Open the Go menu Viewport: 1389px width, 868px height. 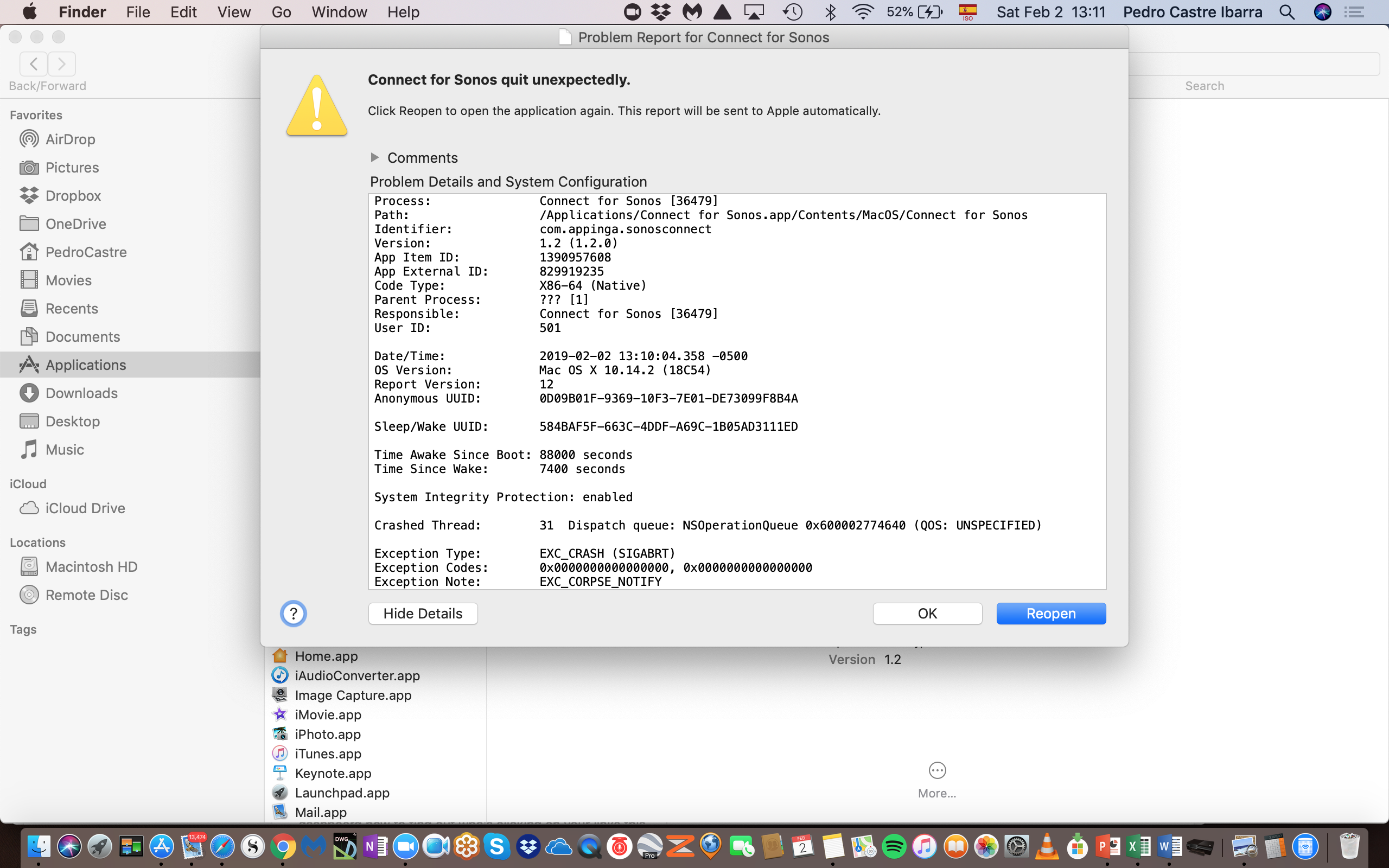click(281, 12)
